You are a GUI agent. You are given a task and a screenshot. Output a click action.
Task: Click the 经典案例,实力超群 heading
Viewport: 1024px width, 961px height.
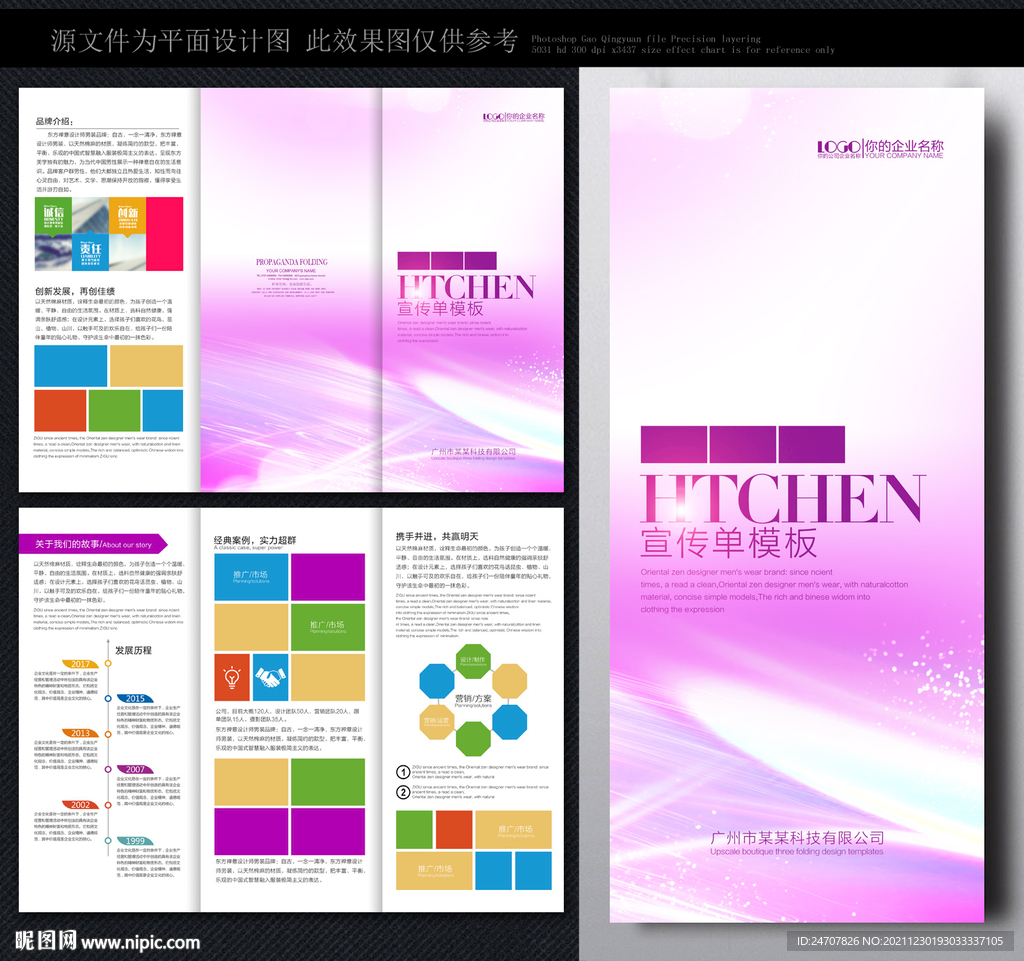[x=255, y=540]
